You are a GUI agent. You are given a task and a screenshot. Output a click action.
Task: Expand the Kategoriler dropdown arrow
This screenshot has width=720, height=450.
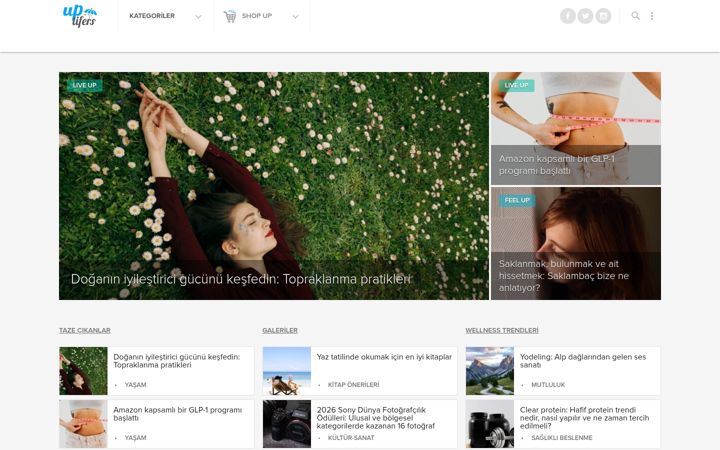(198, 17)
